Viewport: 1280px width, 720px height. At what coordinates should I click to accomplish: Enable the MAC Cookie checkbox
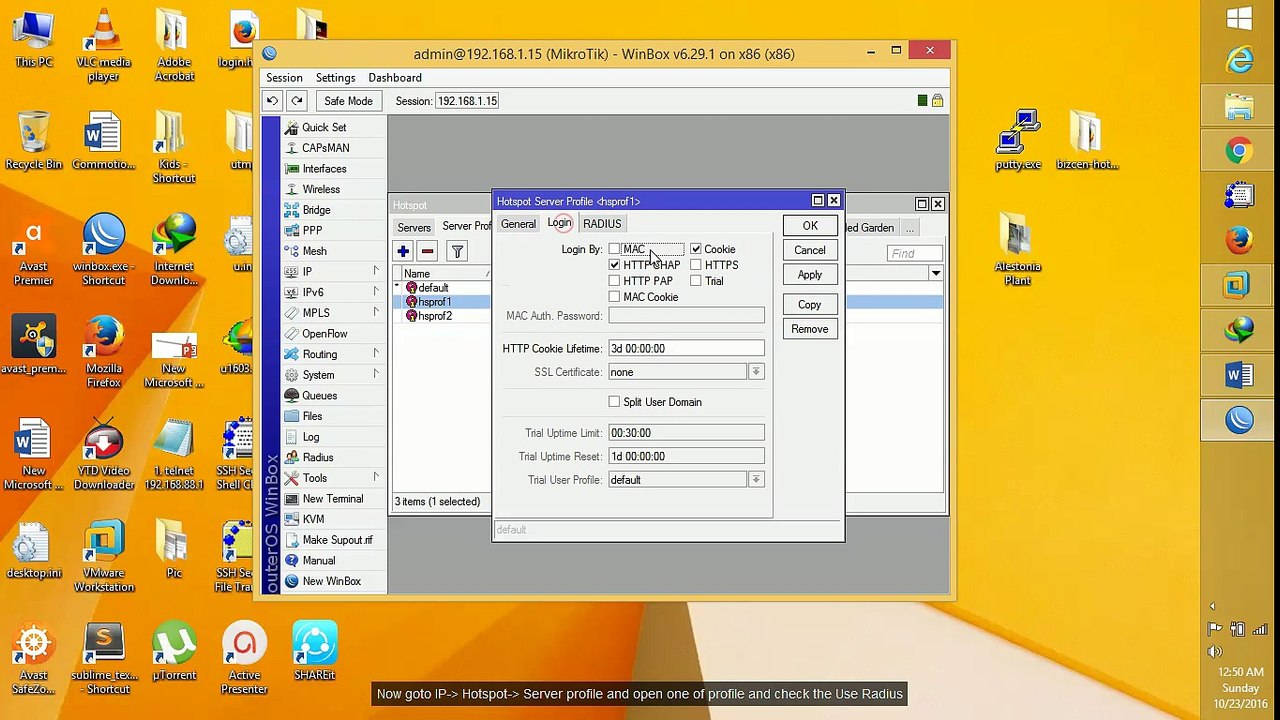tap(614, 297)
